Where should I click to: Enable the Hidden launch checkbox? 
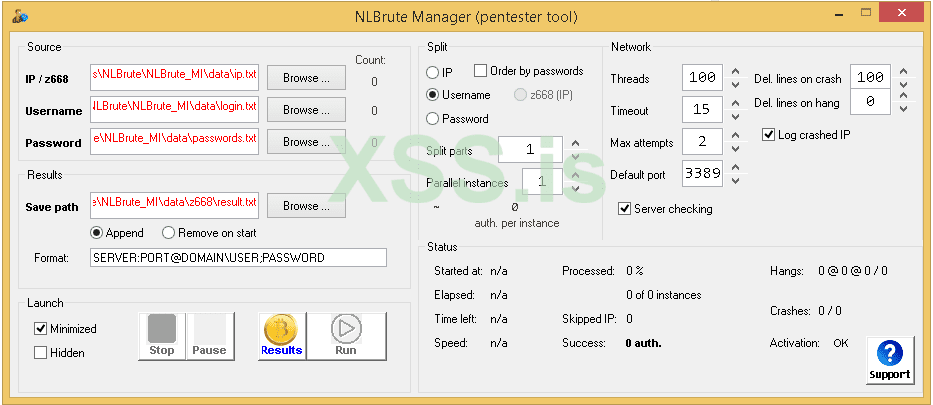40,353
